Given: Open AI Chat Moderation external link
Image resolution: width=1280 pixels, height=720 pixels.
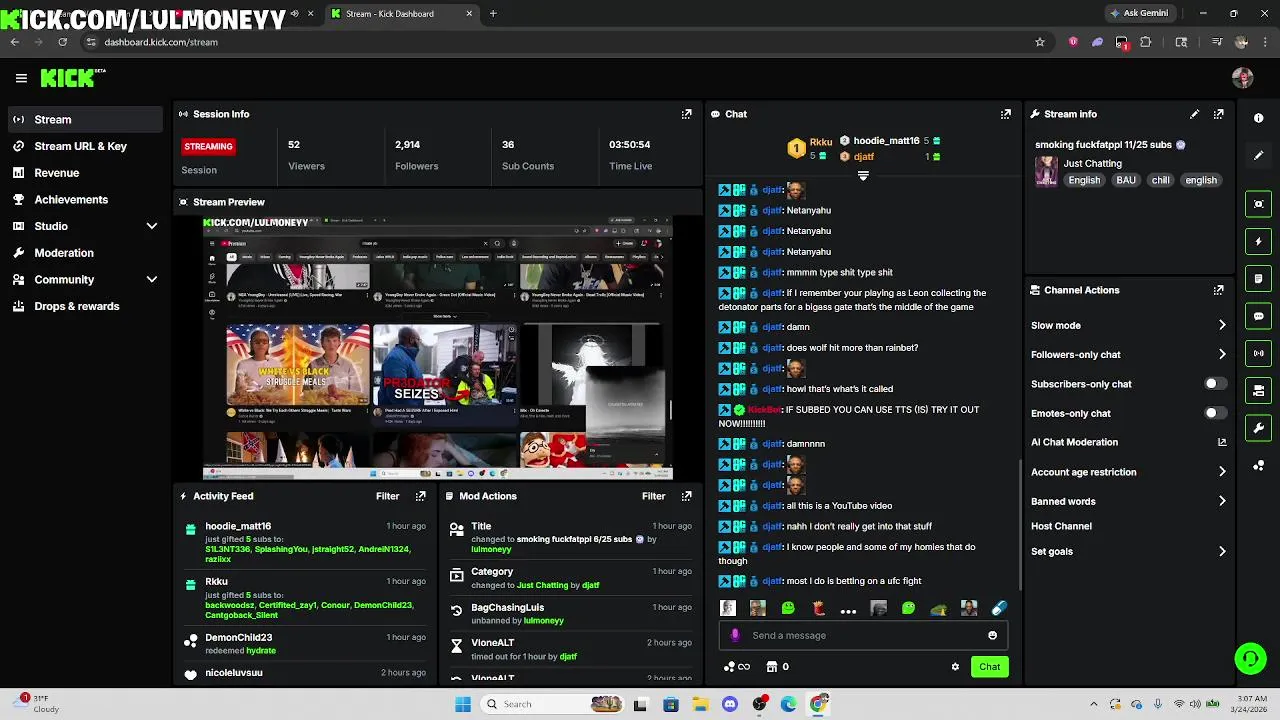Looking at the screenshot, I should 1221,442.
